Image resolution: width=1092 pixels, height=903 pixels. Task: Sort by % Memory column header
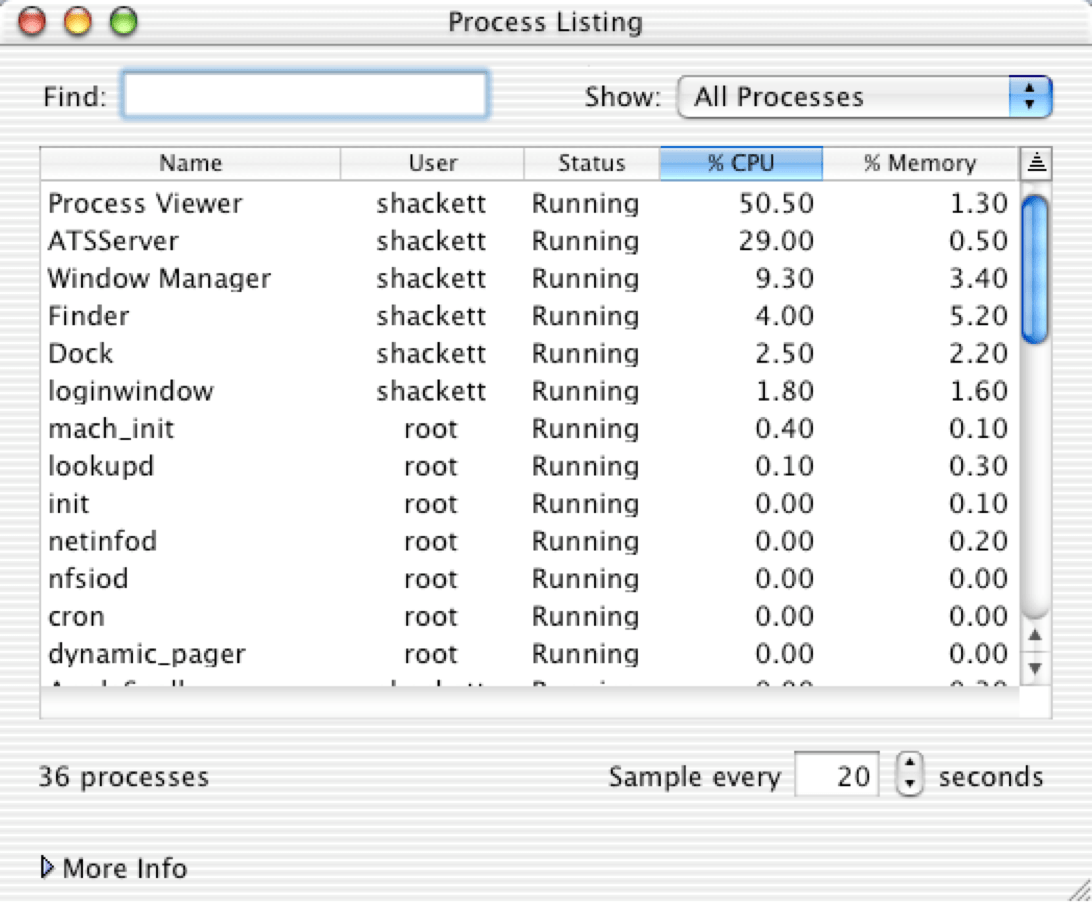click(919, 163)
